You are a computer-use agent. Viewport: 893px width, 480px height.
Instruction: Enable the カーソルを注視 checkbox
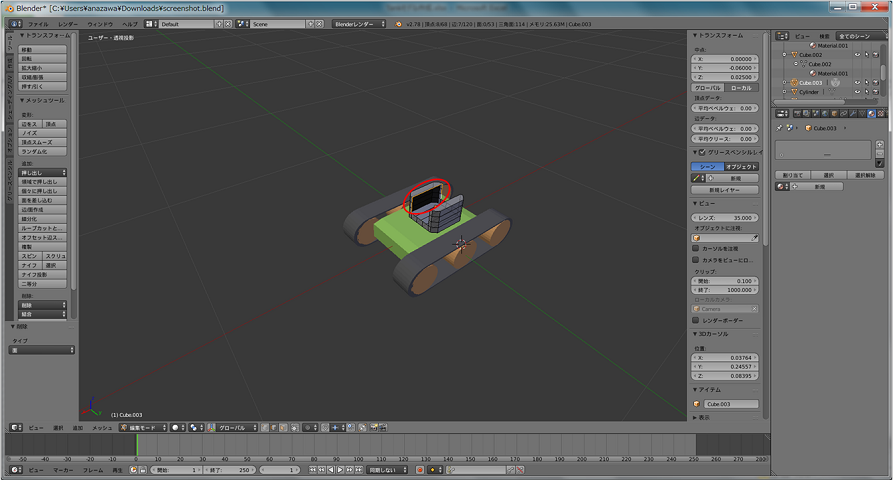pos(696,248)
